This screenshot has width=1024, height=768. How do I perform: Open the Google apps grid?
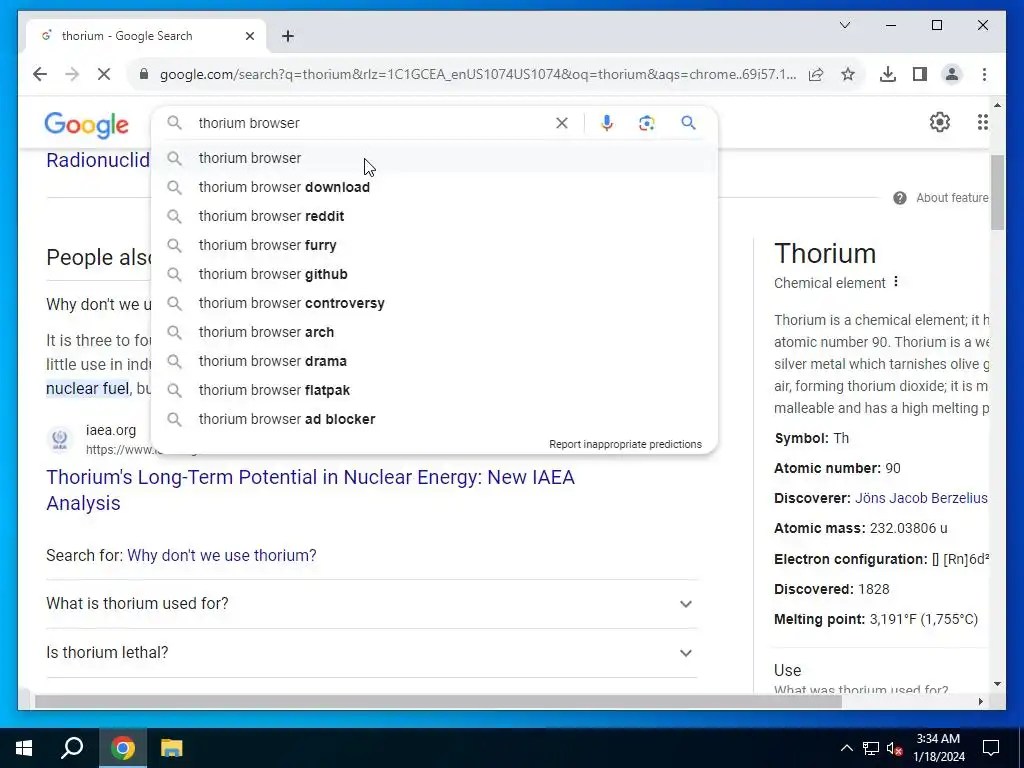982,122
